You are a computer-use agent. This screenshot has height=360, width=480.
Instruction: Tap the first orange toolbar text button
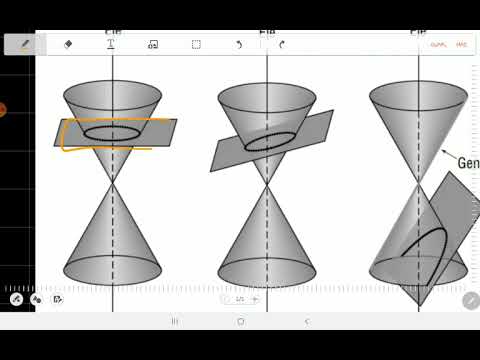[438, 44]
